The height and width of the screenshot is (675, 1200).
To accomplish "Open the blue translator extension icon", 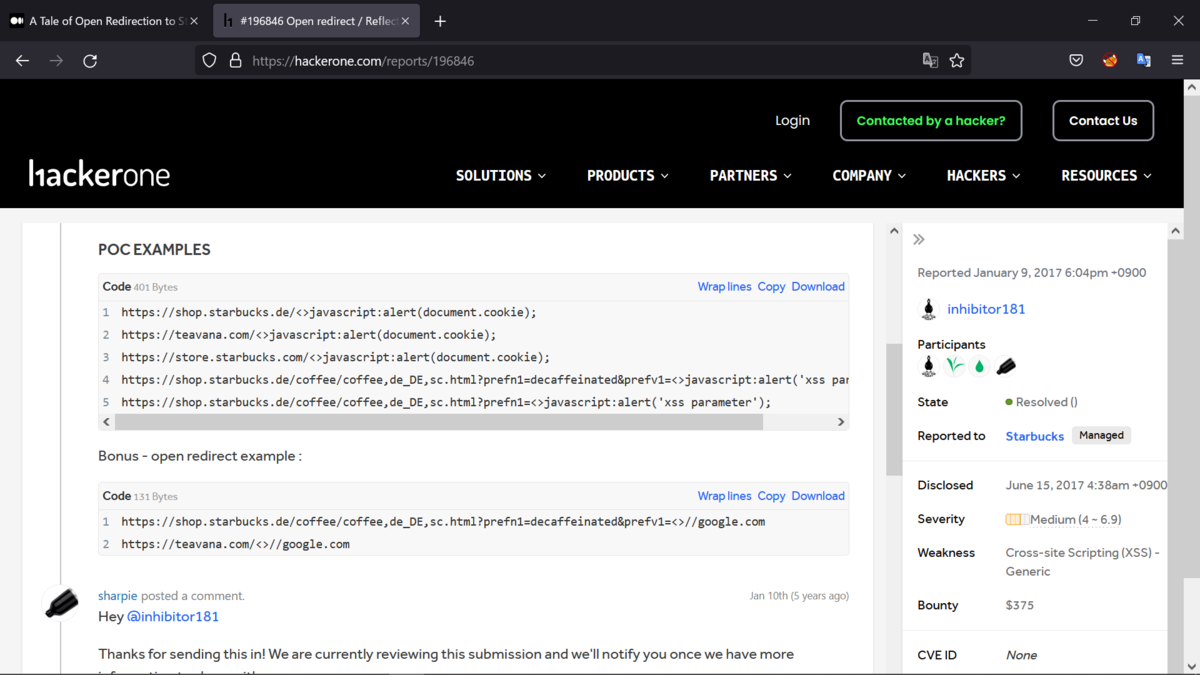I will click(1144, 61).
